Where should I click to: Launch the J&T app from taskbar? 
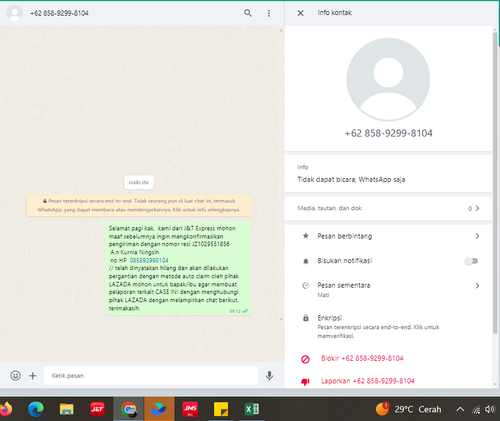click(x=97, y=409)
